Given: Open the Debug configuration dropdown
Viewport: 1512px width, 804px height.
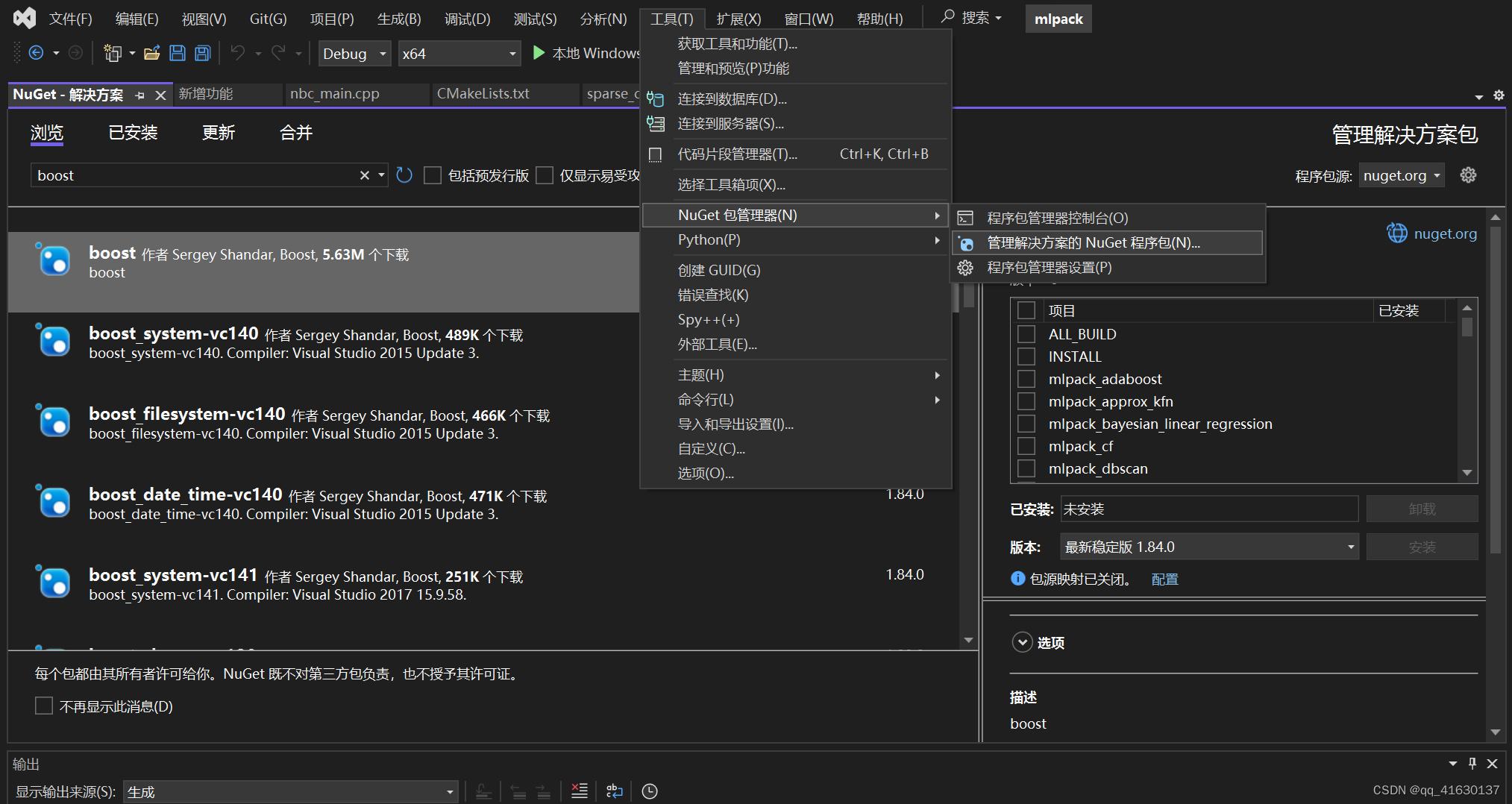Looking at the screenshot, I should pos(355,54).
